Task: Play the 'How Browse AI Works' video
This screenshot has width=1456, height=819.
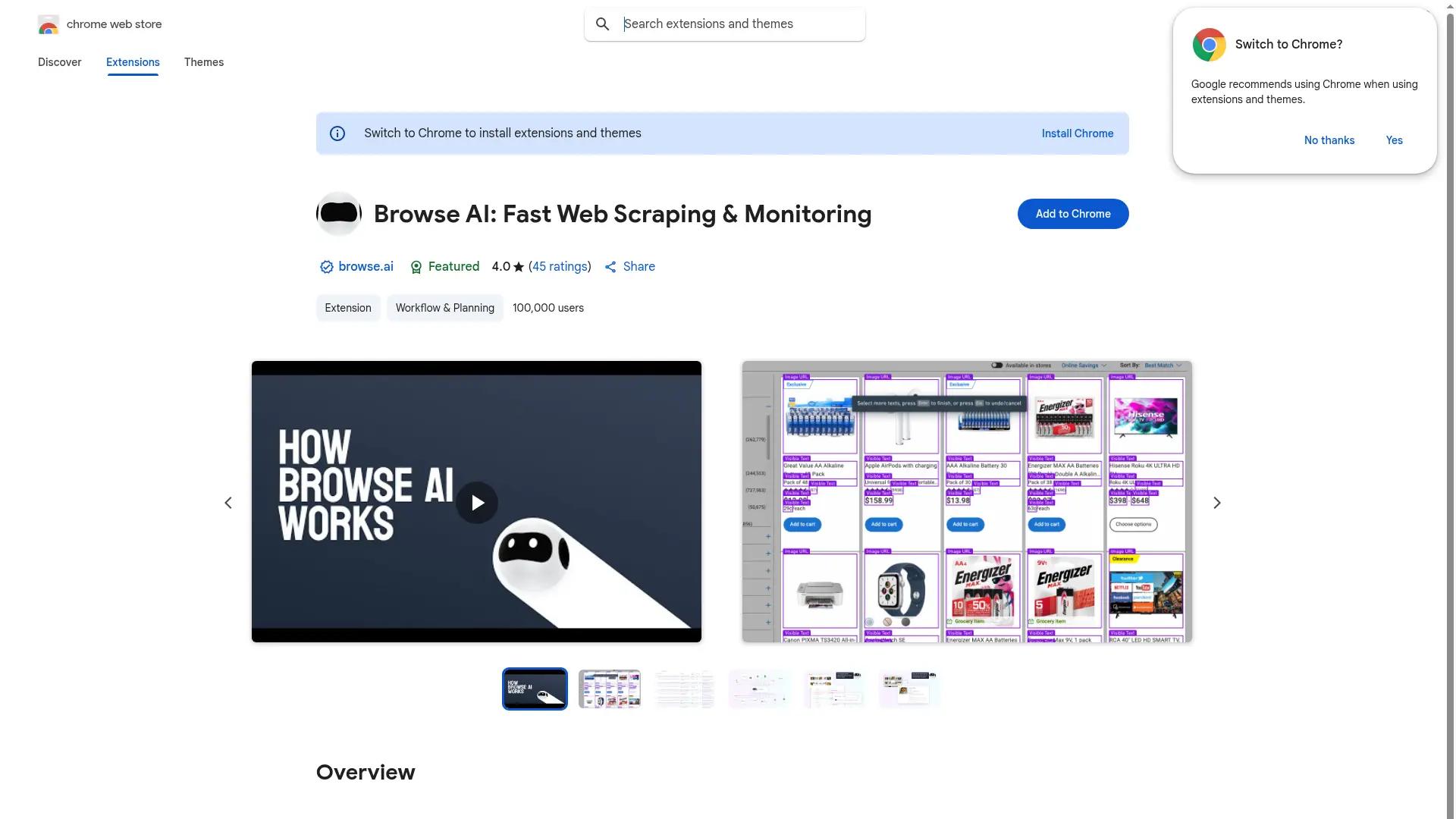Action: pyautogui.click(x=476, y=502)
